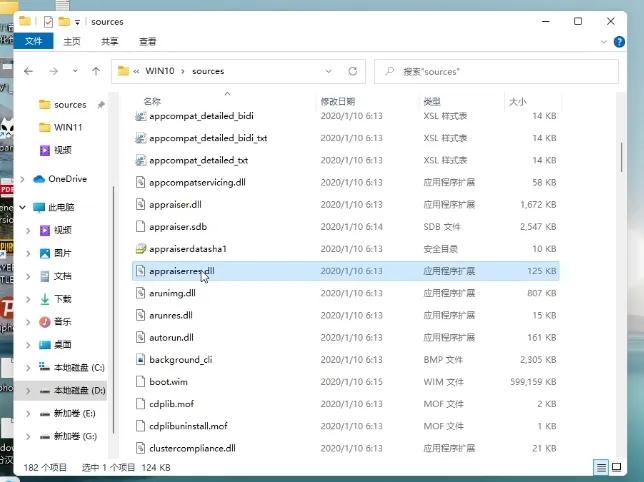Select 新加卷 (E:) drive
Image resolution: width=644 pixels, height=482 pixels.
68,413
